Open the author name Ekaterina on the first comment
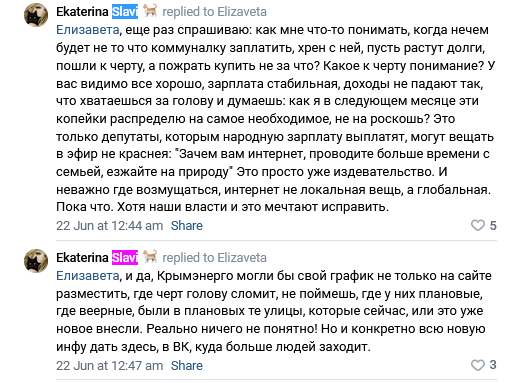The width and height of the screenshot is (517, 383). click(x=82, y=12)
